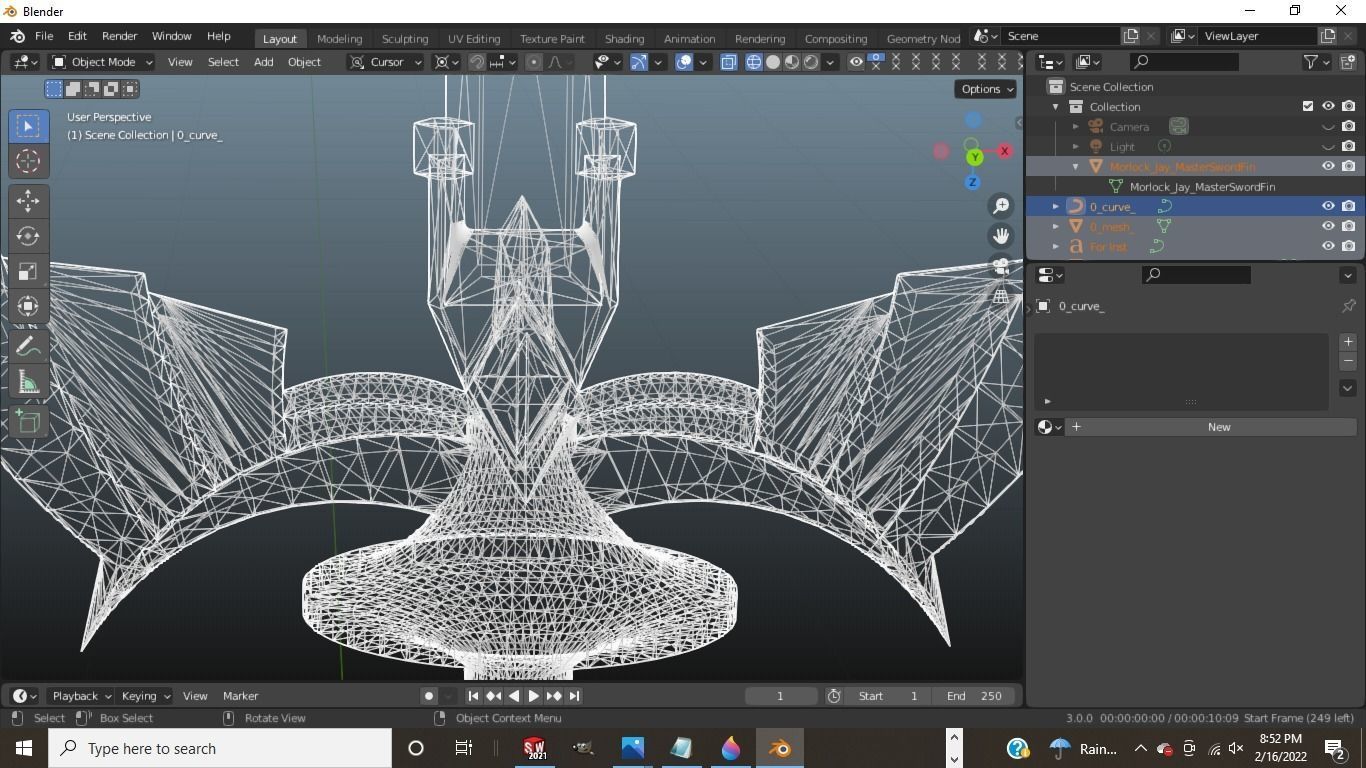Remove material slot with minus button

coord(1348,361)
